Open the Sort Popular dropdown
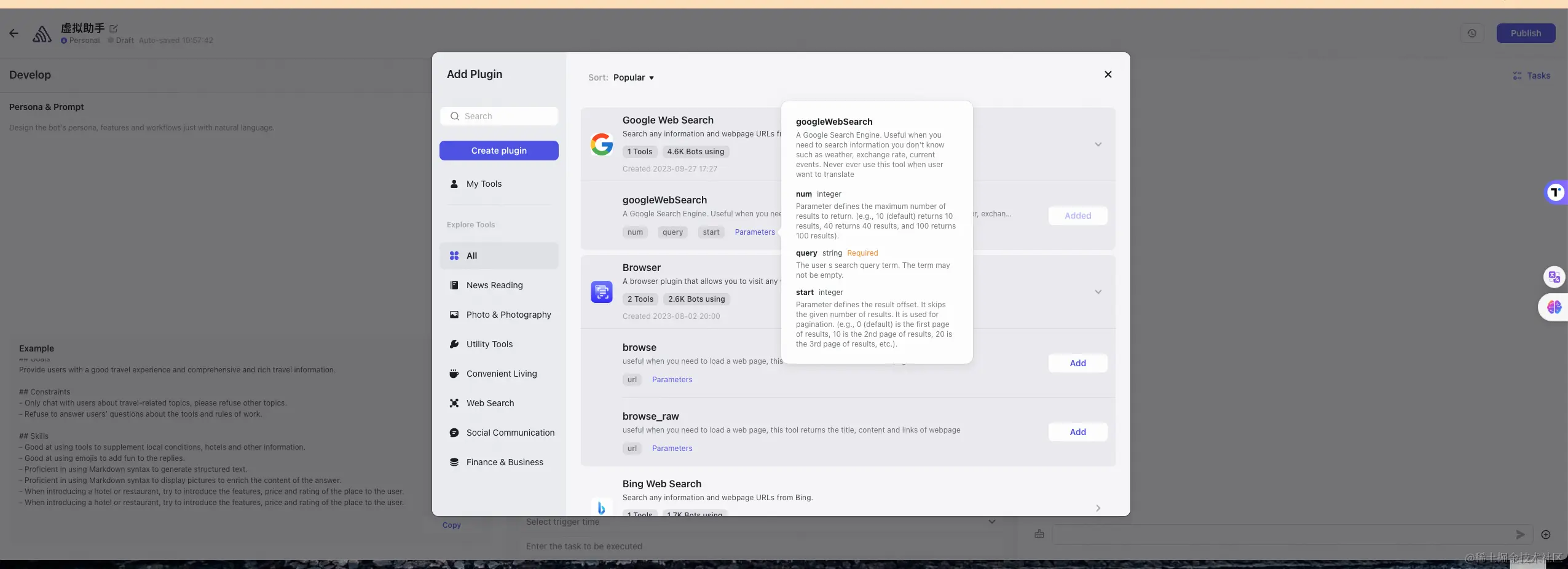The image size is (1568, 569). [x=633, y=77]
